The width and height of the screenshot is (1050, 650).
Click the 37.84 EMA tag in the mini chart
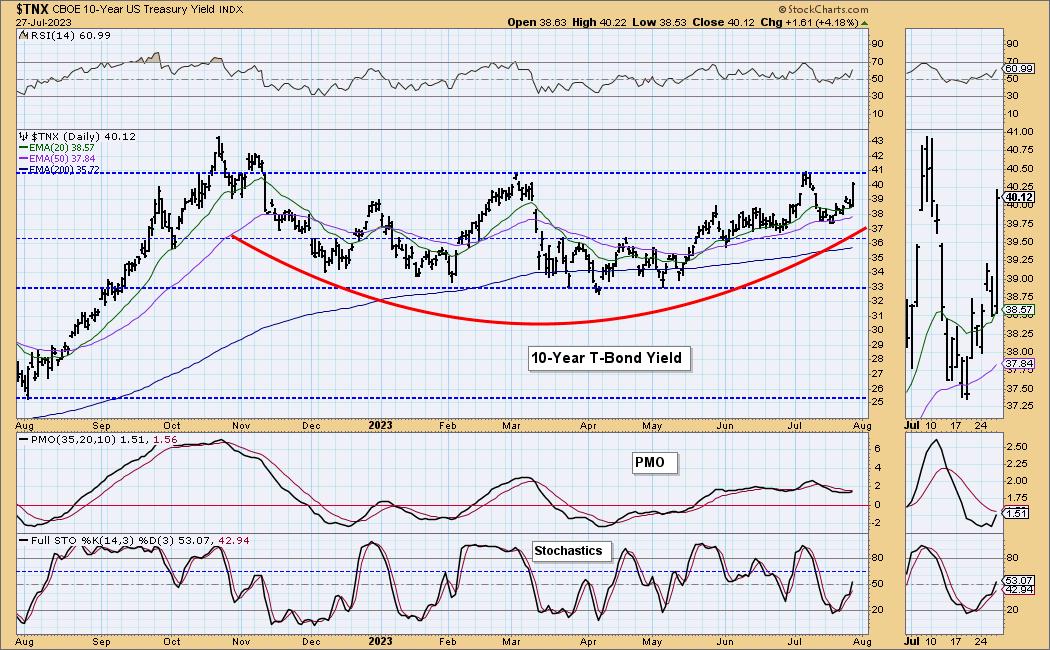click(x=1021, y=364)
